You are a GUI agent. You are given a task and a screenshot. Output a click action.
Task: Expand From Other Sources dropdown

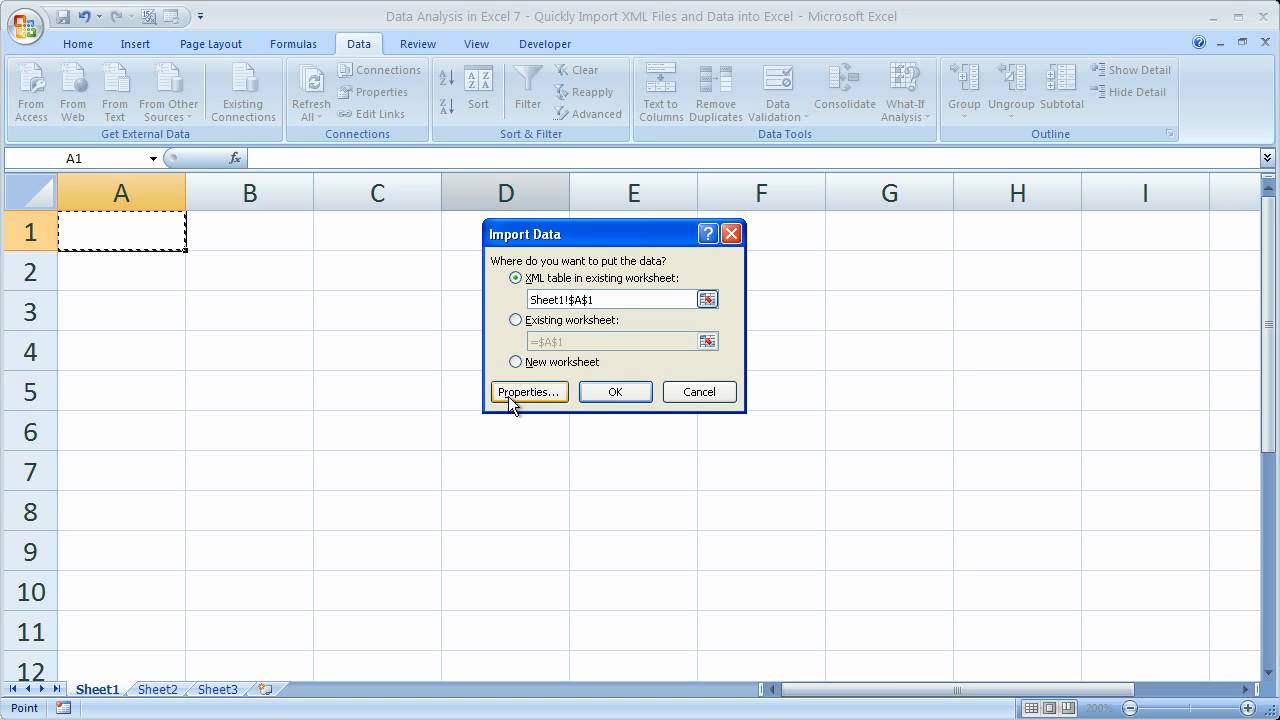168,92
